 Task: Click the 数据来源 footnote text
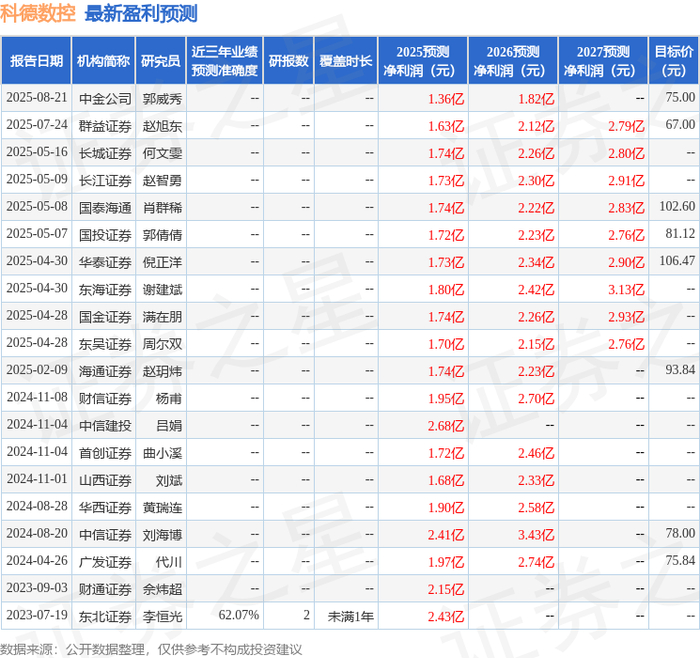pyautogui.click(x=151, y=649)
